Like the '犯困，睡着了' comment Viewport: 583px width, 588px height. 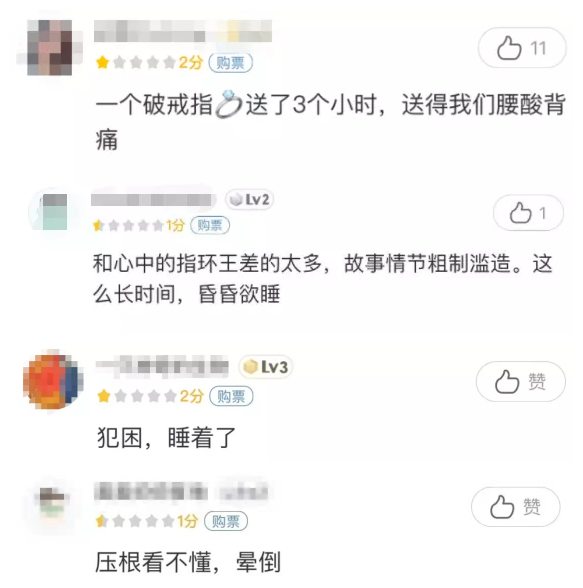520,381
